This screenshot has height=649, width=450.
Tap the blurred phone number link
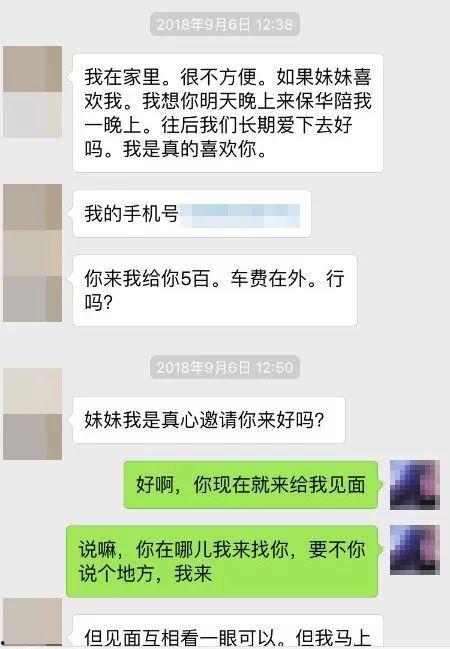(x=240, y=215)
